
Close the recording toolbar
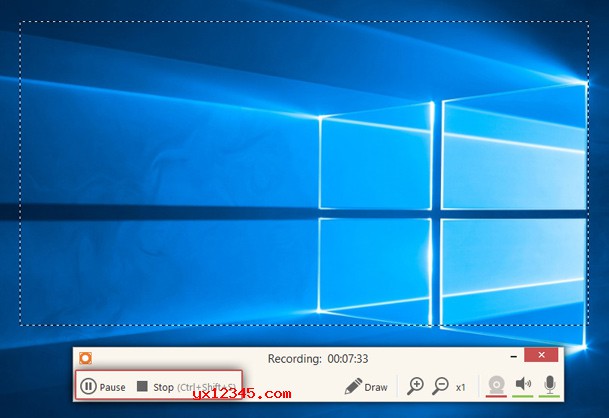pyautogui.click(x=541, y=355)
